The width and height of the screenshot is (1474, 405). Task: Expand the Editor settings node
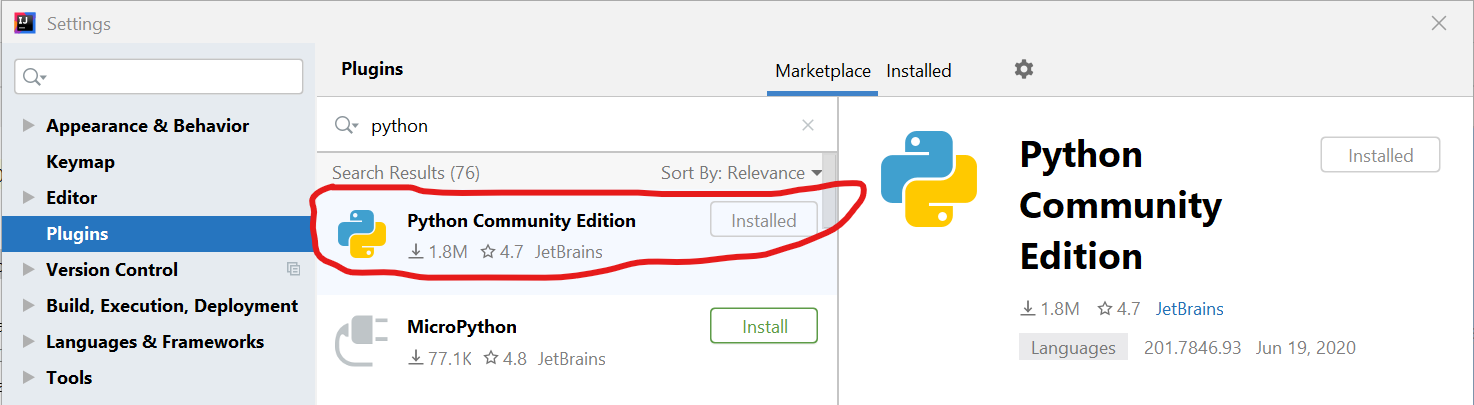[27, 198]
